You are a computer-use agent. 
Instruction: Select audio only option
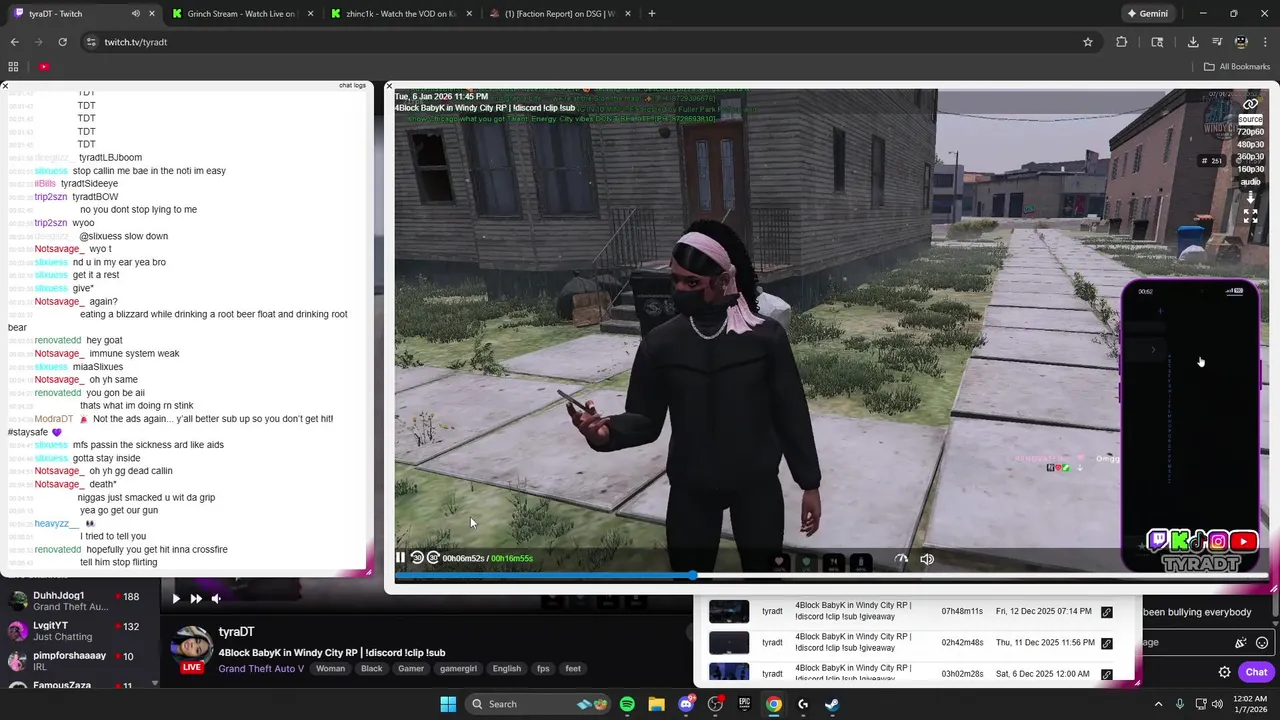1250,182
